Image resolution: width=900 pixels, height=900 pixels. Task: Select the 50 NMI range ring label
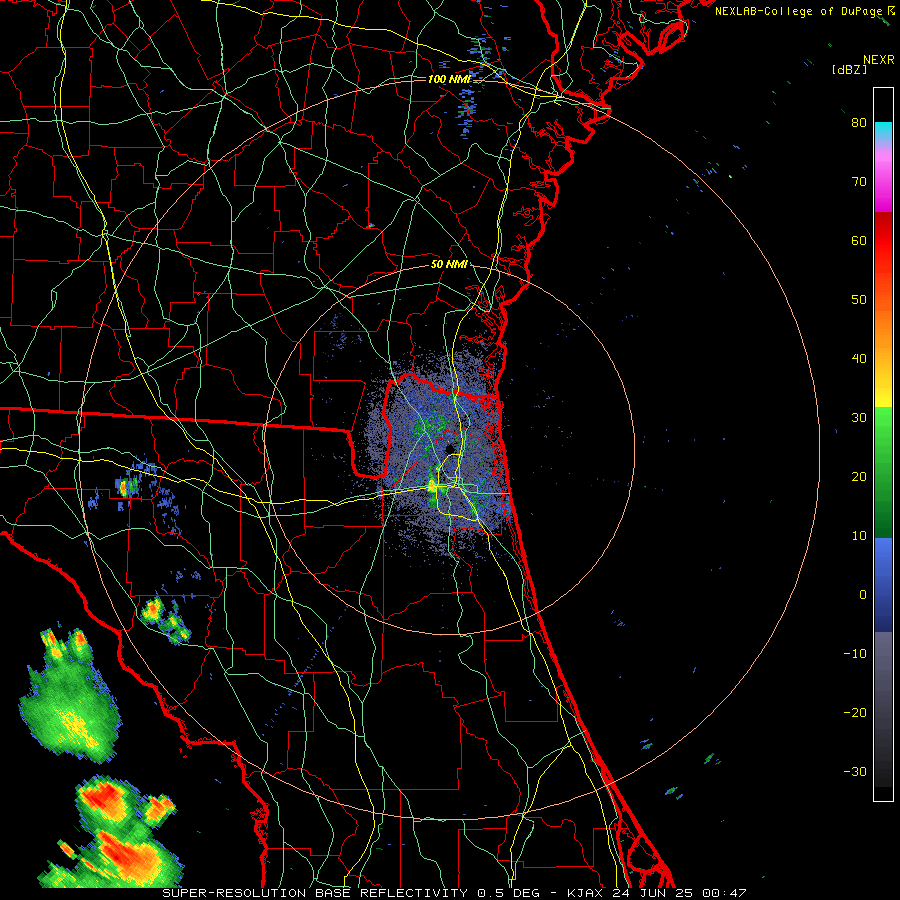(x=449, y=264)
